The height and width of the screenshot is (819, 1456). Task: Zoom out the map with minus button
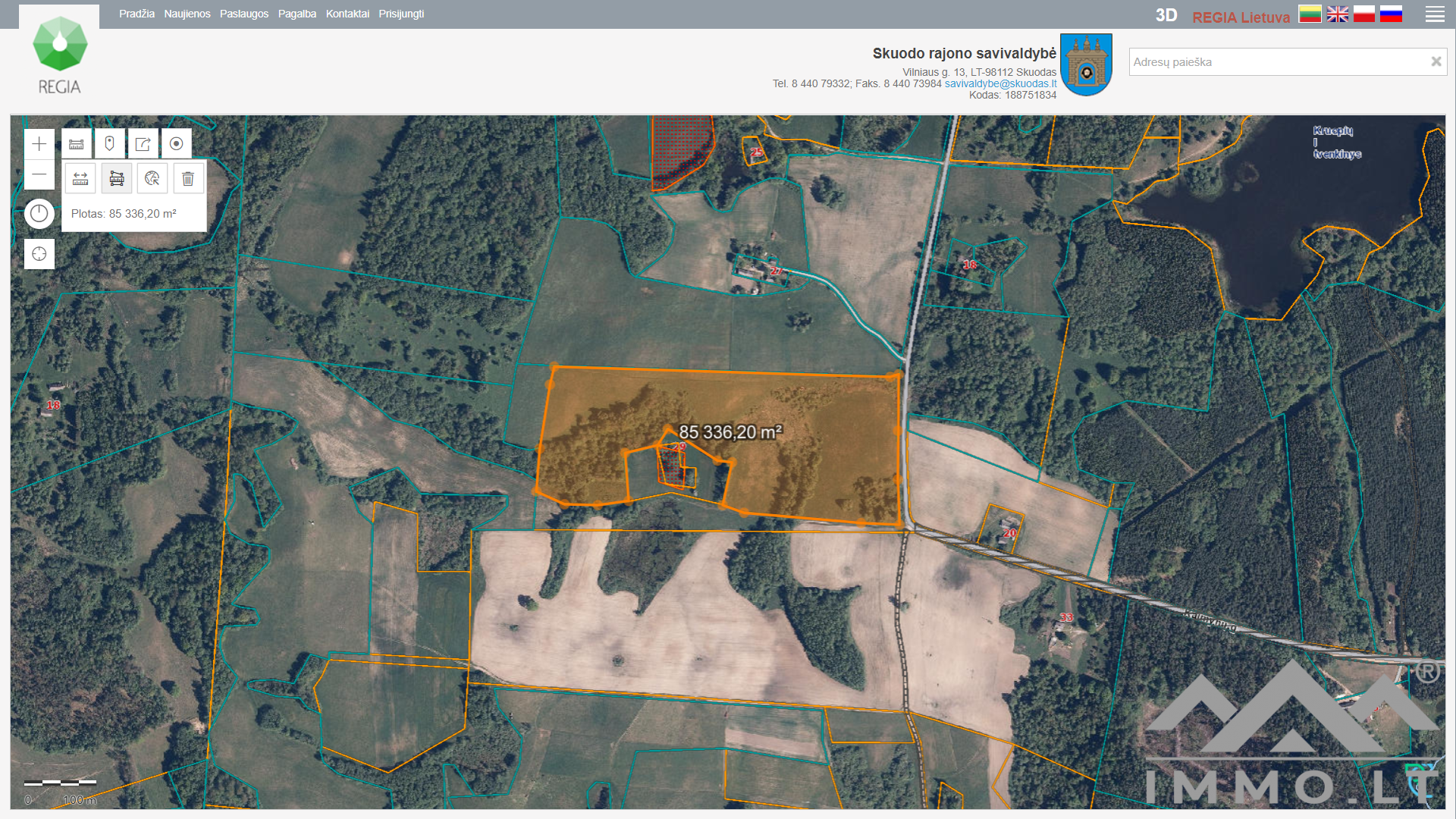pos(39,174)
